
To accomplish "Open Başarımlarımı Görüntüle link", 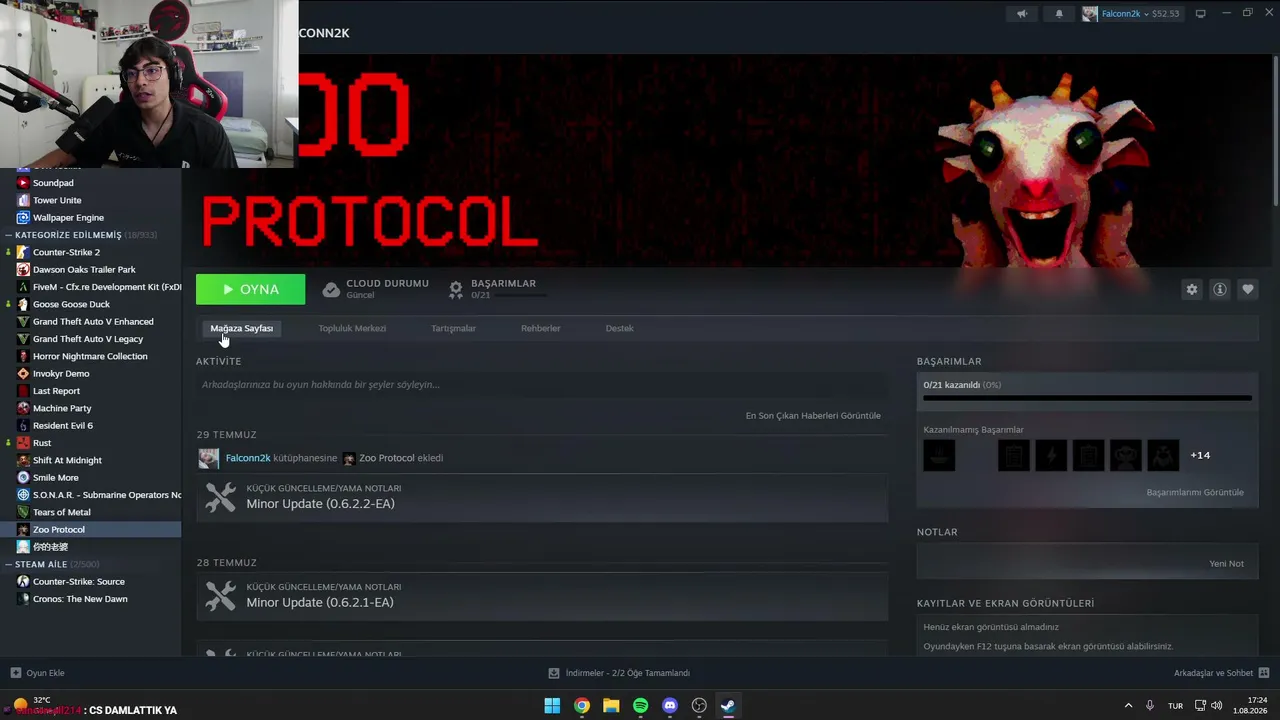I will pyautogui.click(x=1195, y=493).
